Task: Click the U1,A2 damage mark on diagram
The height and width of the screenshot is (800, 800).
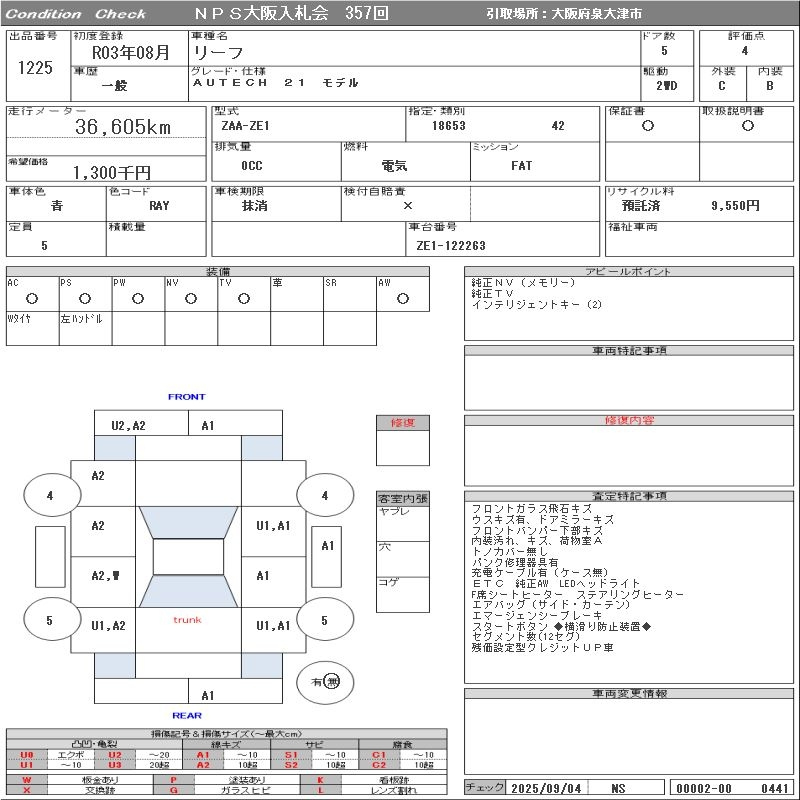Action: tap(108, 625)
